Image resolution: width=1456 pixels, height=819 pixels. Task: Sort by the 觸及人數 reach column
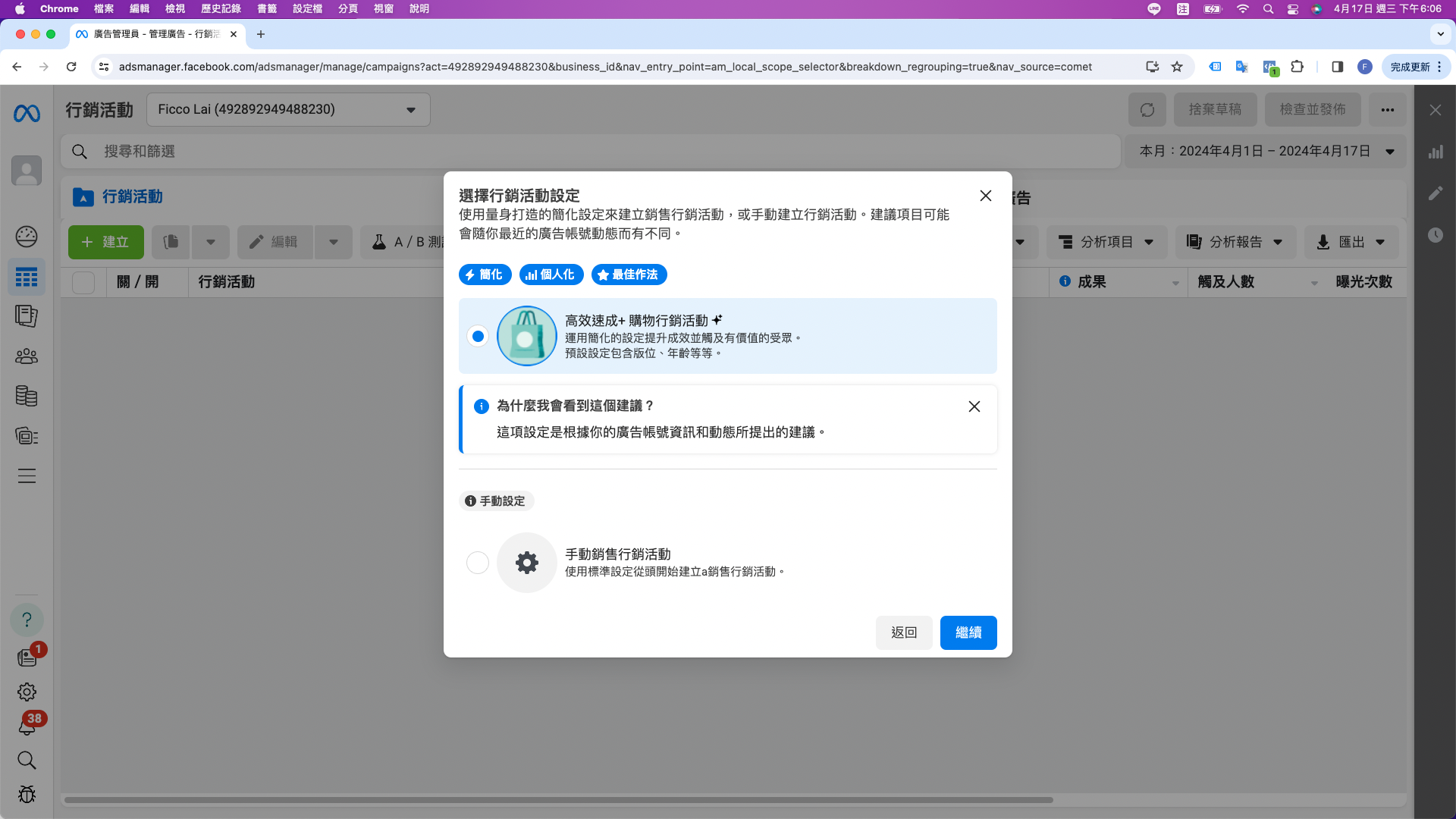pyautogui.click(x=1258, y=282)
